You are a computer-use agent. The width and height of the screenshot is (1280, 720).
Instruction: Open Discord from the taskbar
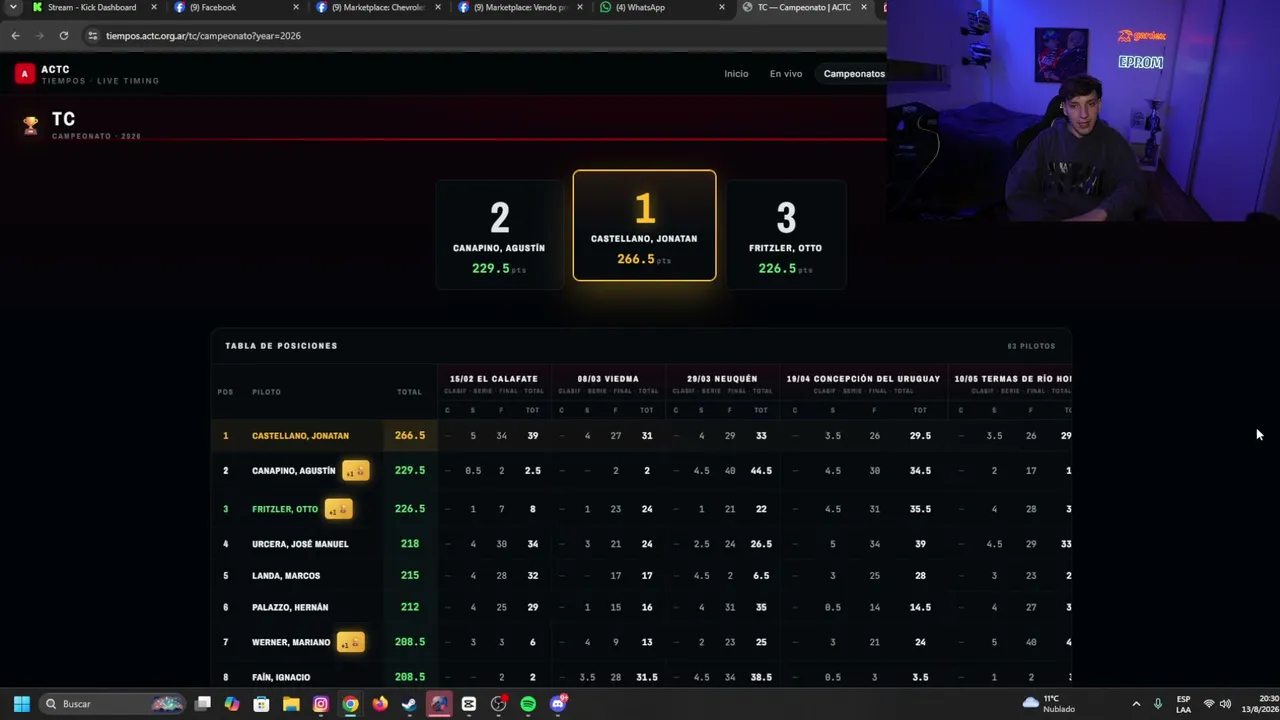(558, 704)
